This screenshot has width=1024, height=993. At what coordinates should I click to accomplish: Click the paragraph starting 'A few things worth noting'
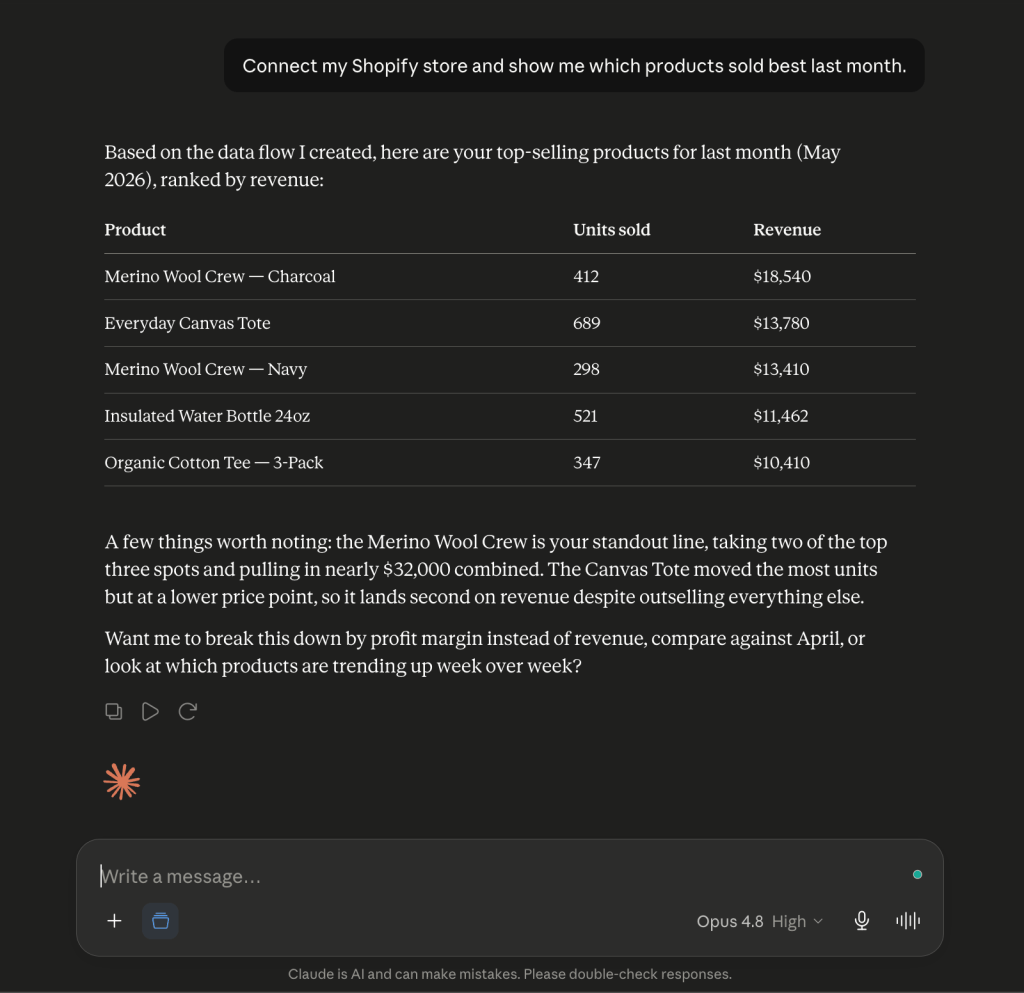[496, 569]
